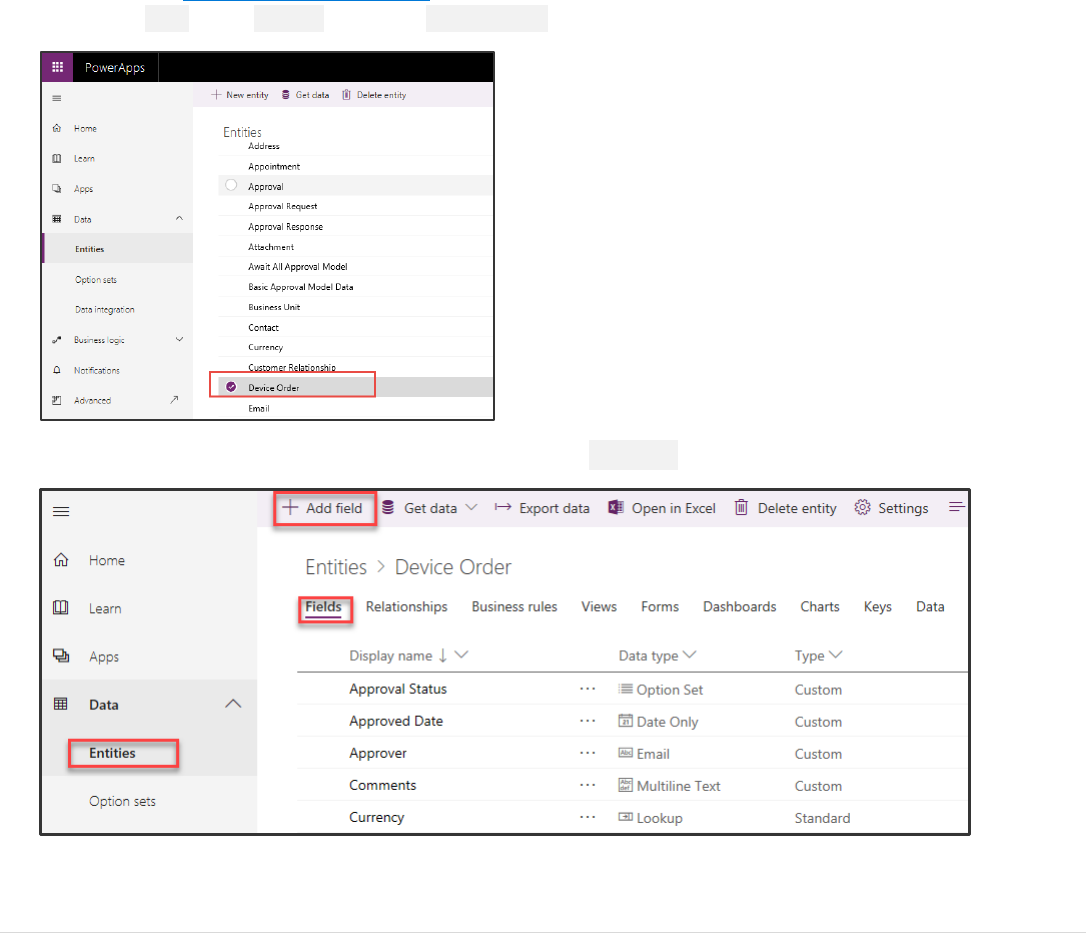Switch to the Charts tab
Screen dimensions: 1086x933
click(x=820, y=607)
